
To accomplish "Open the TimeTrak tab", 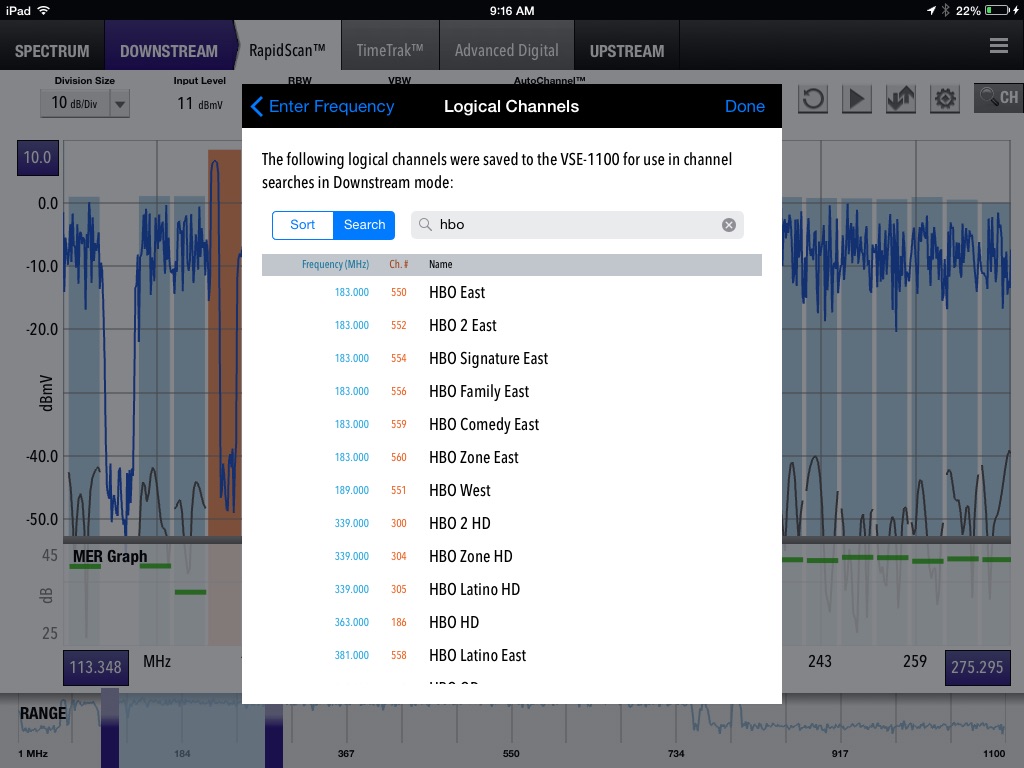I will (x=390, y=50).
